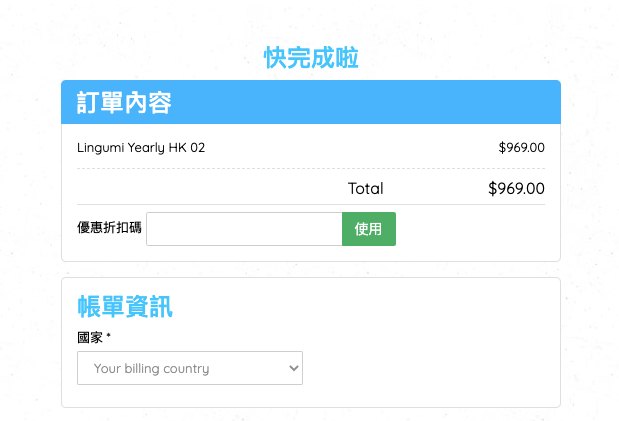This screenshot has width=619, height=421.
Task: Click the solid divider line below Total row
Action: (311, 205)
